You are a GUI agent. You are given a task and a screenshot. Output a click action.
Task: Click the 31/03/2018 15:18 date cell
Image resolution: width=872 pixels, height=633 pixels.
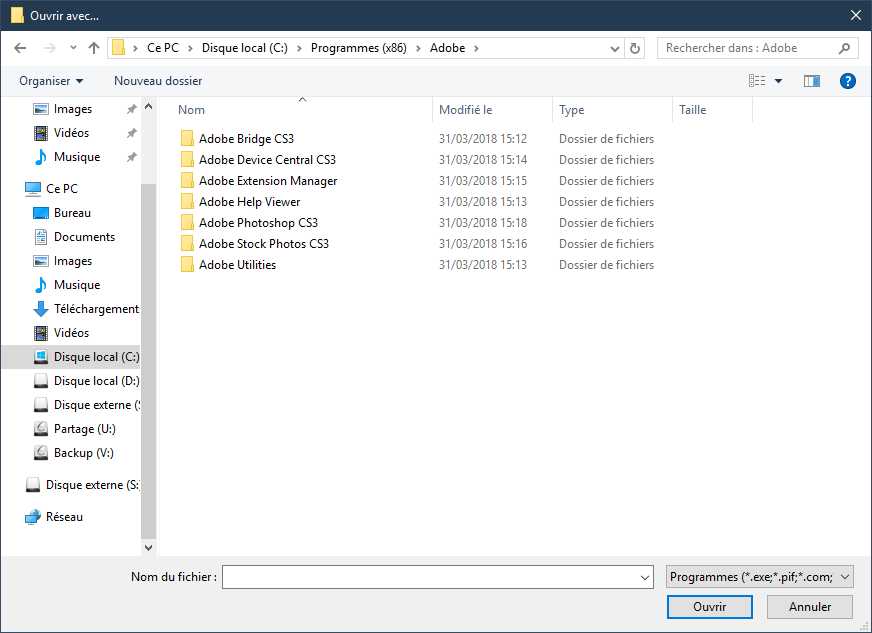tap(483, 222)
